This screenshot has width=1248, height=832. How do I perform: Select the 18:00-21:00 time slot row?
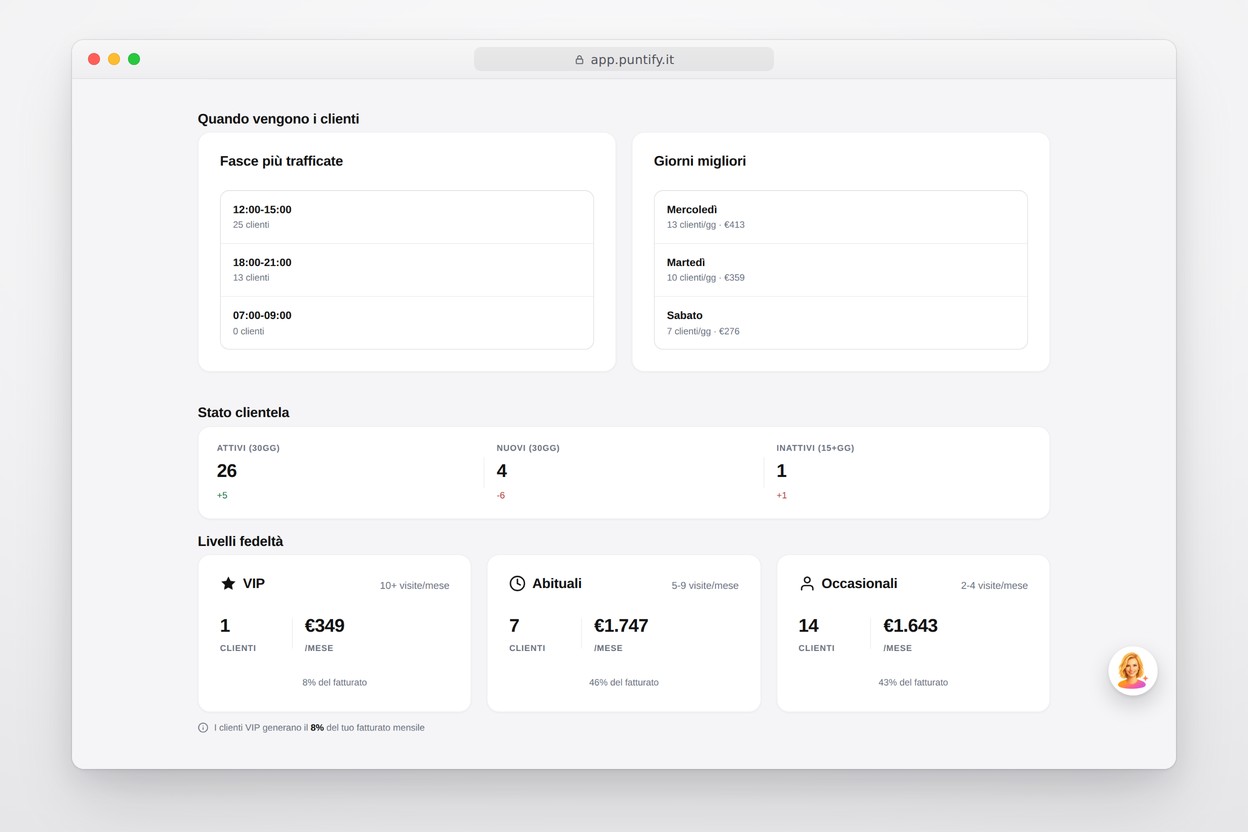pos(407,270)
